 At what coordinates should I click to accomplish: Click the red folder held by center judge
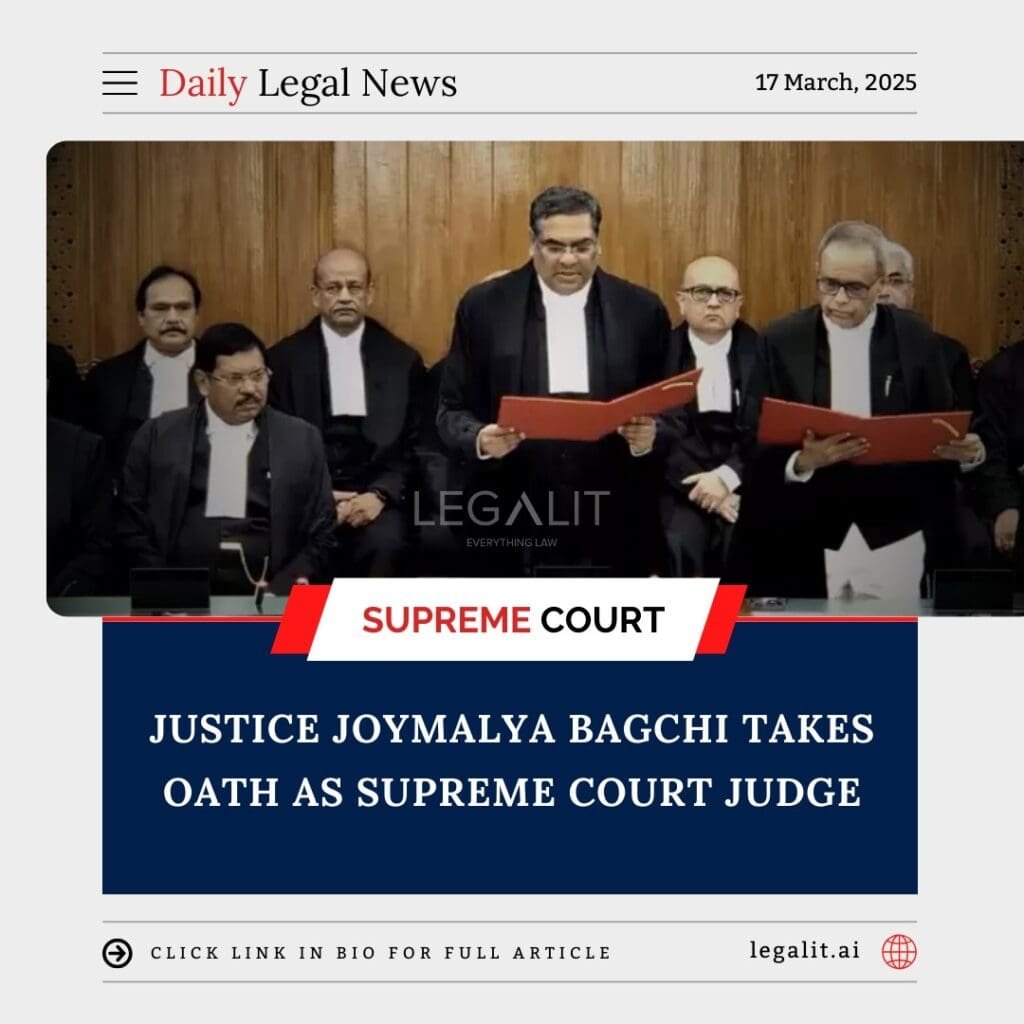599,405
